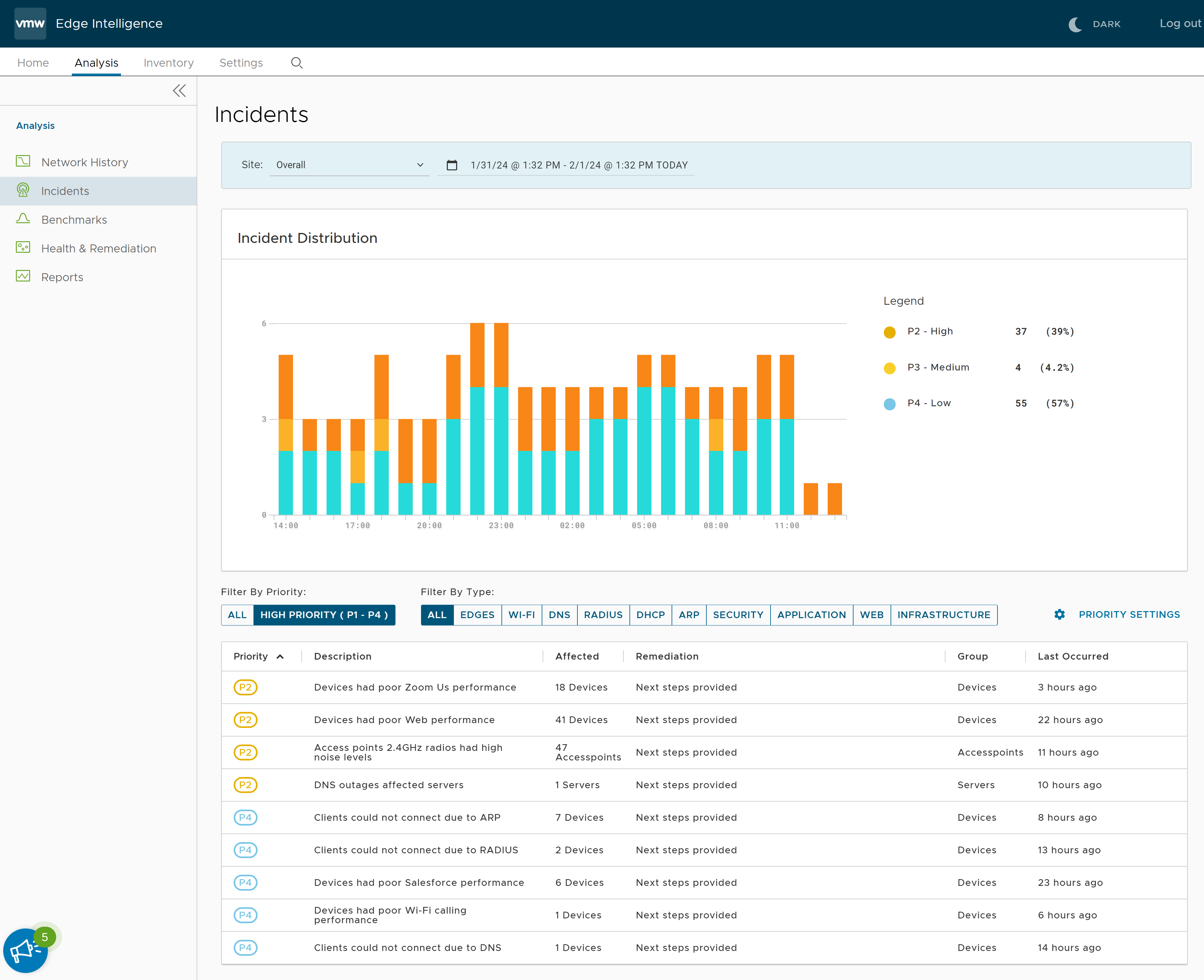Click the P4 badge for Salesforce incident

click(x=246, y=882)
